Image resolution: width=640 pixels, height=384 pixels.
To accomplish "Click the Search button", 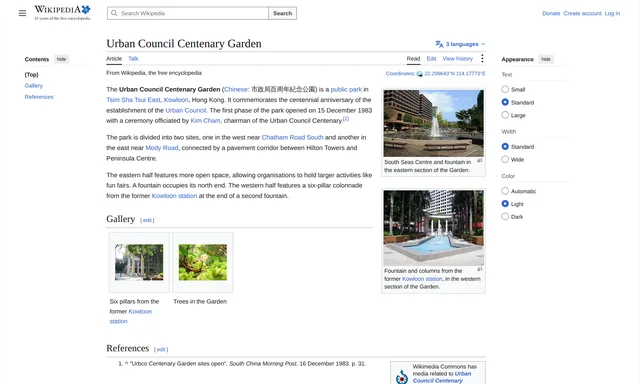I will pyautogui.click(x=282, y=13).
